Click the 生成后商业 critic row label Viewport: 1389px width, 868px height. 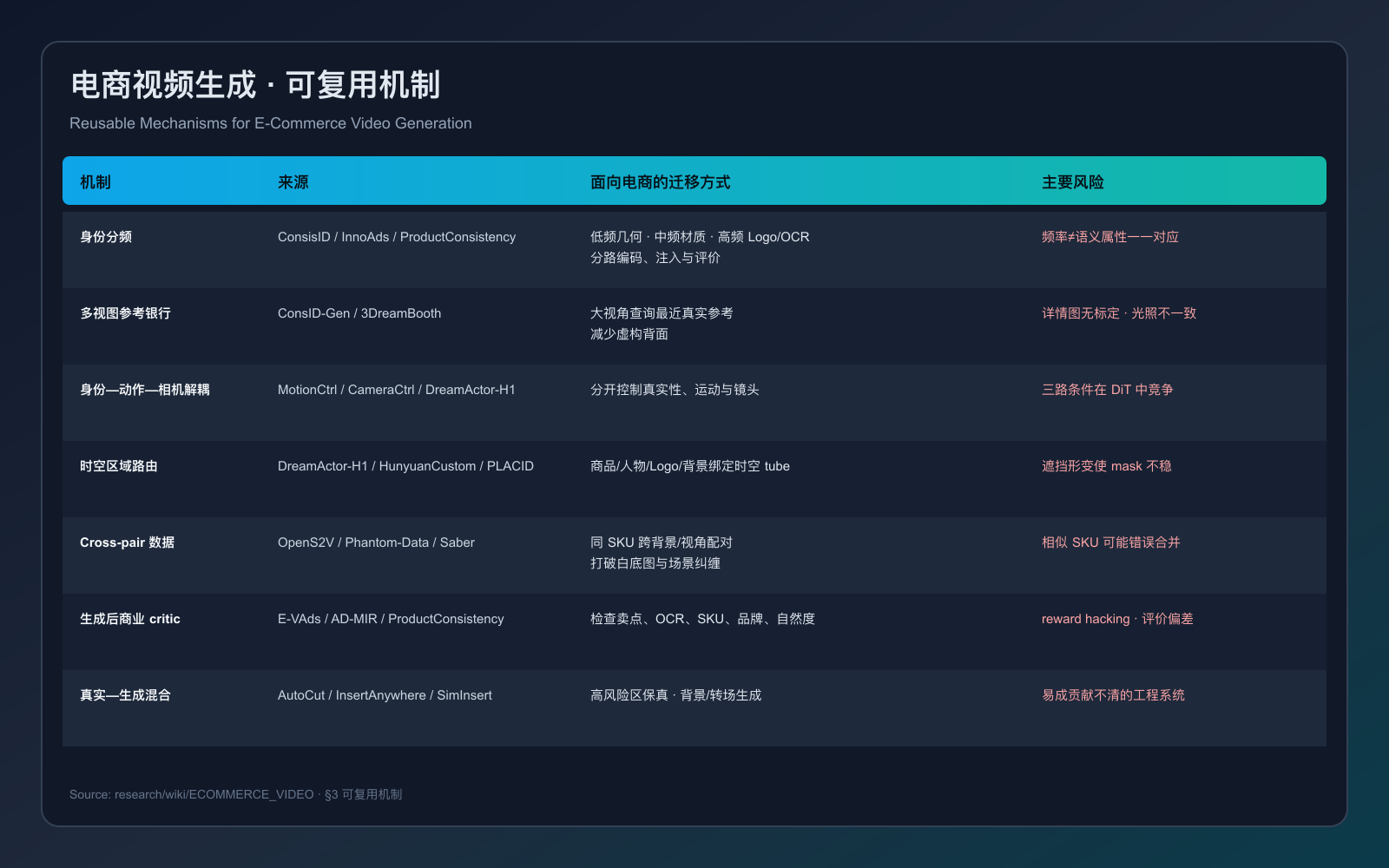(130, 619)
